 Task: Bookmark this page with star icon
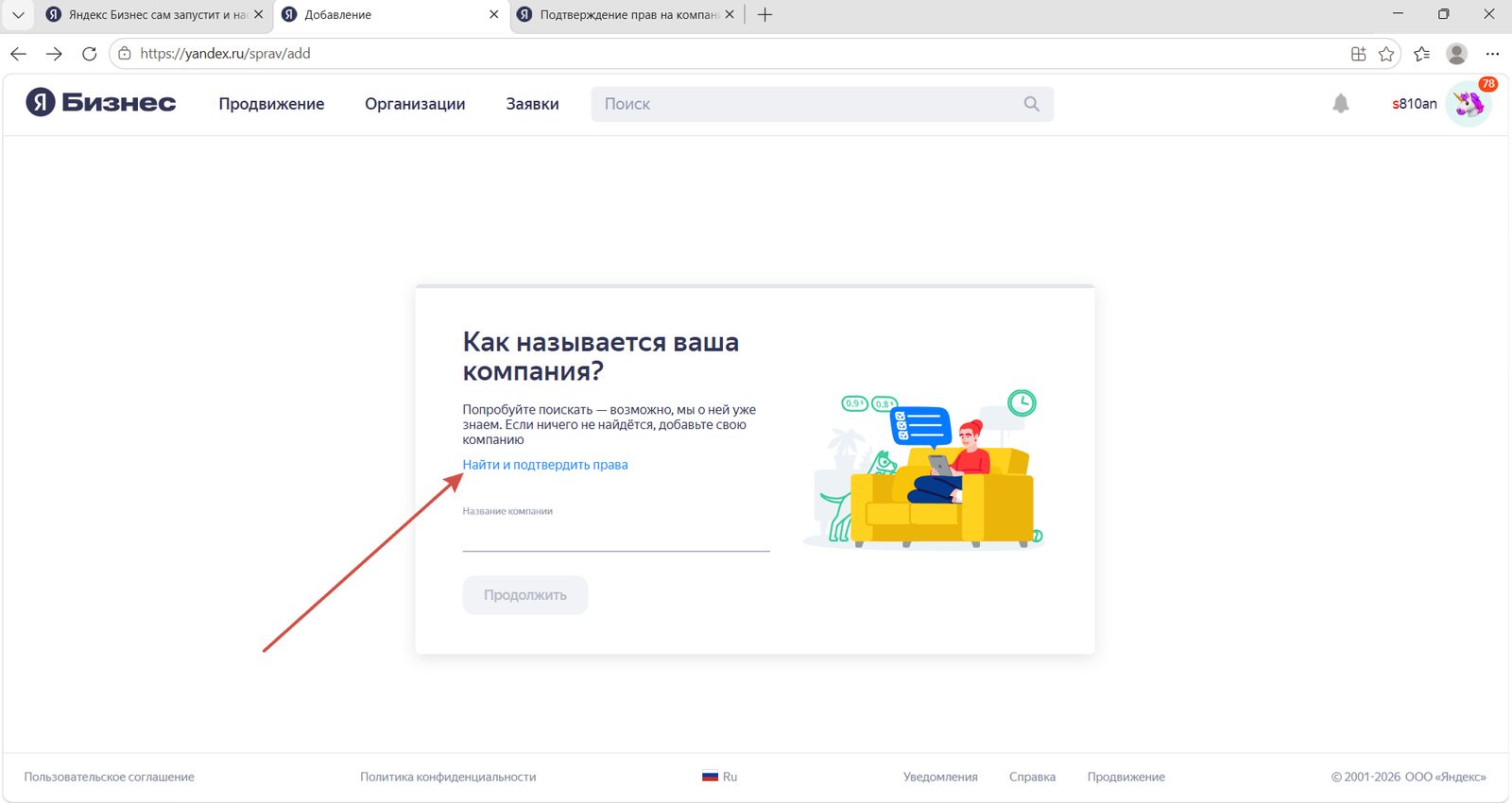[1386, 54]
